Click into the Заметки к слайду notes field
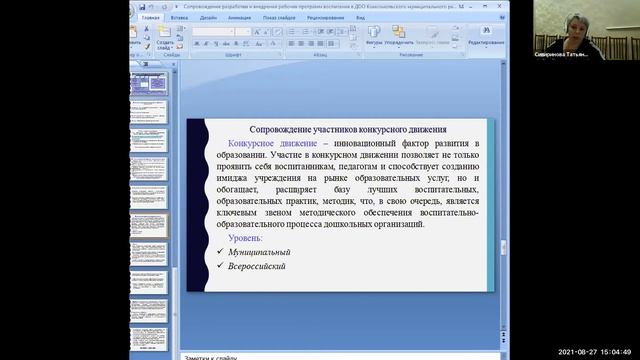The image size is (640, 360). 340,356
